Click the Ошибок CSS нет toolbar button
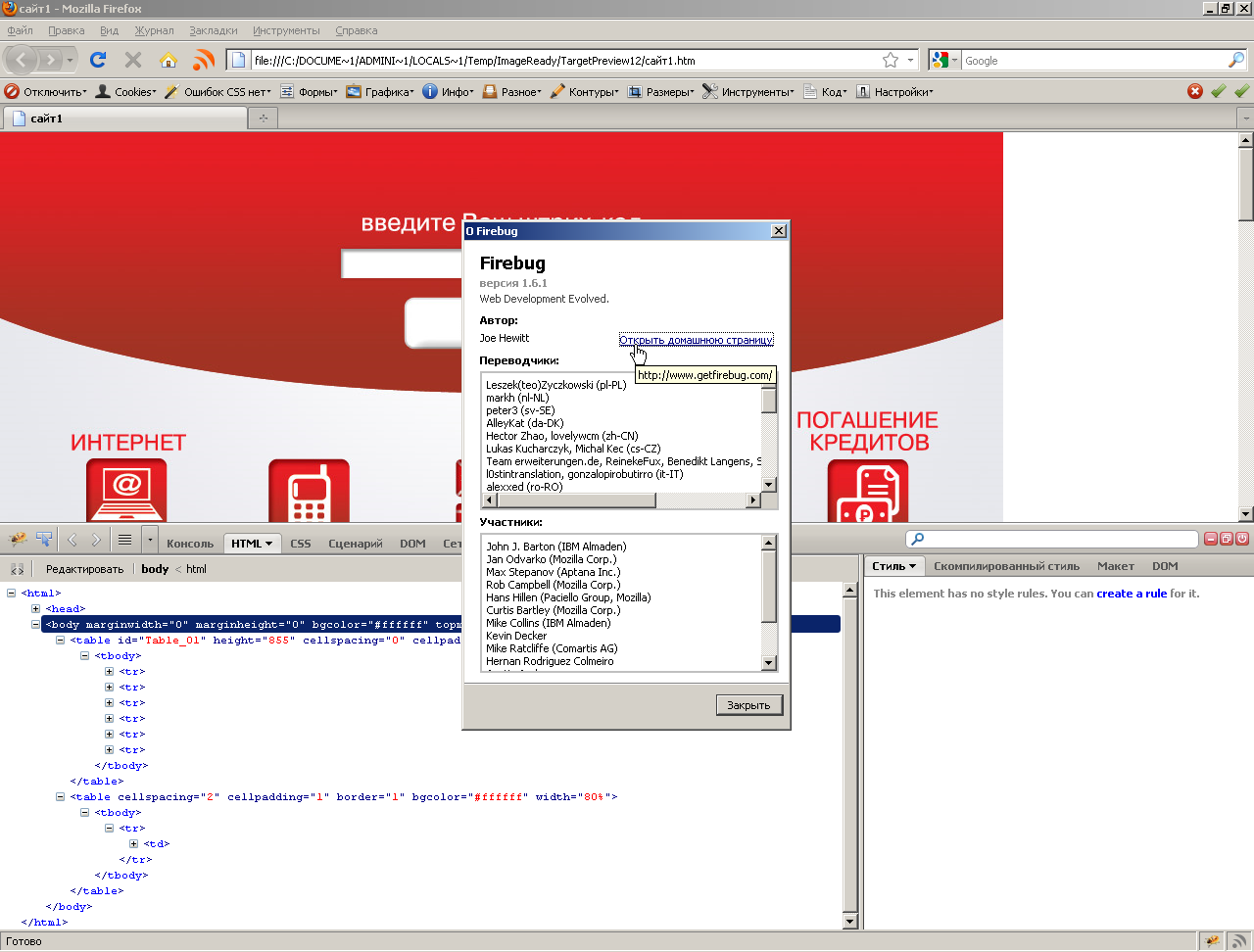This screenshot has width=1254, height=952. 217,92
